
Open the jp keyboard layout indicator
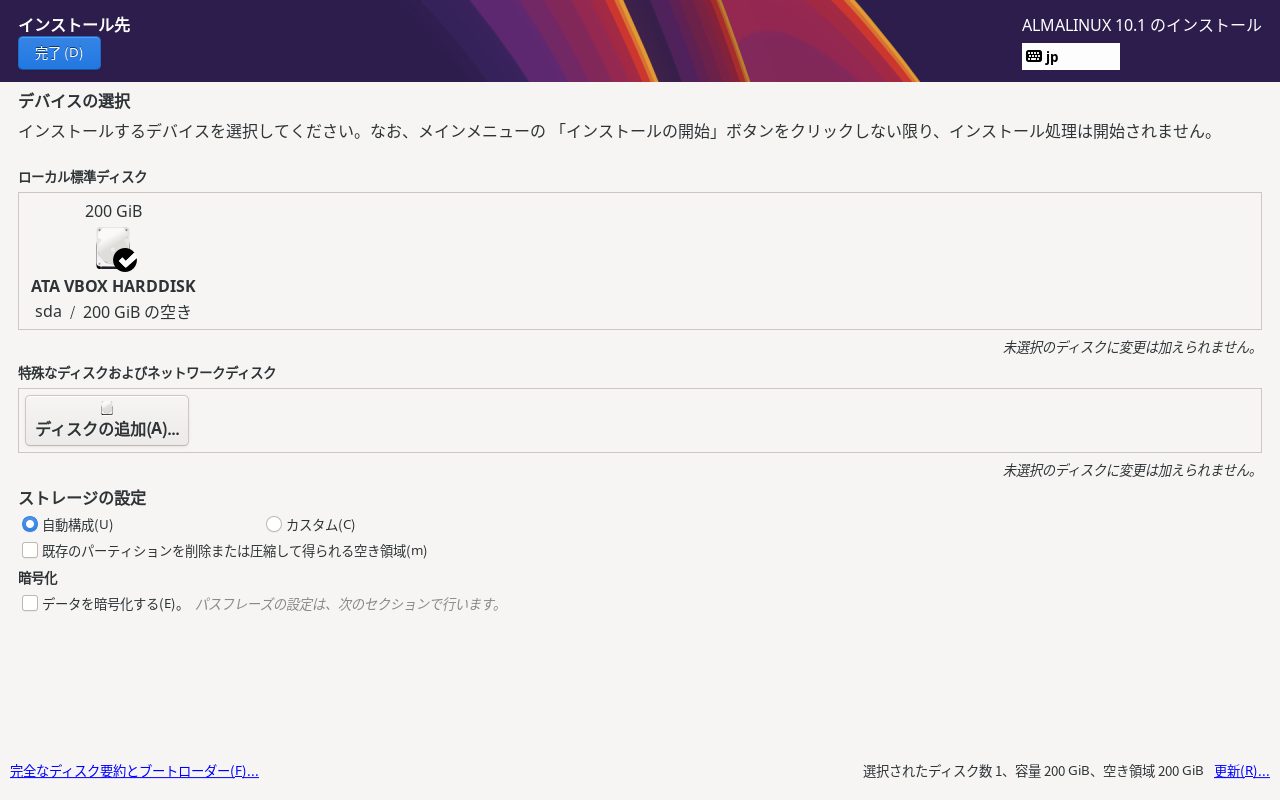[1070, 56]
